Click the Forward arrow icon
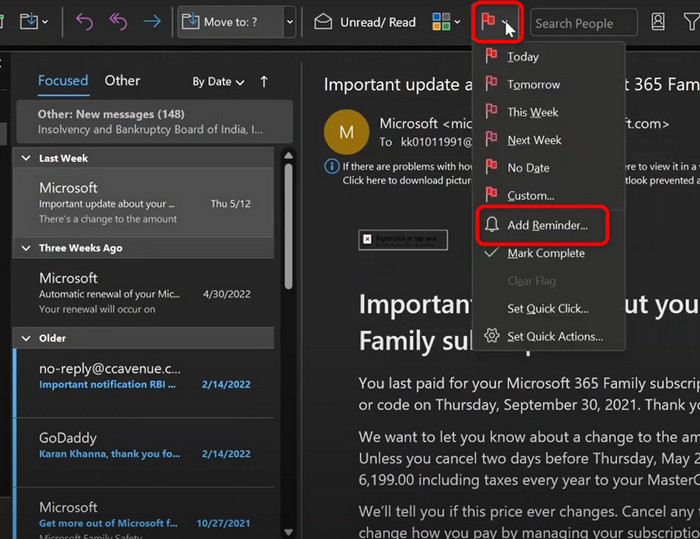The width and height of the screenshot is (700, 539). click(150, 22)
